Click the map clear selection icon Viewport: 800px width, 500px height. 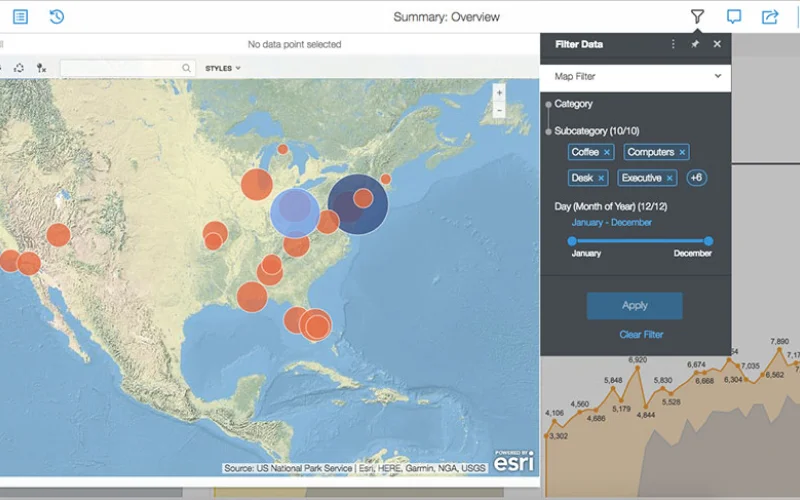[41, 68]
